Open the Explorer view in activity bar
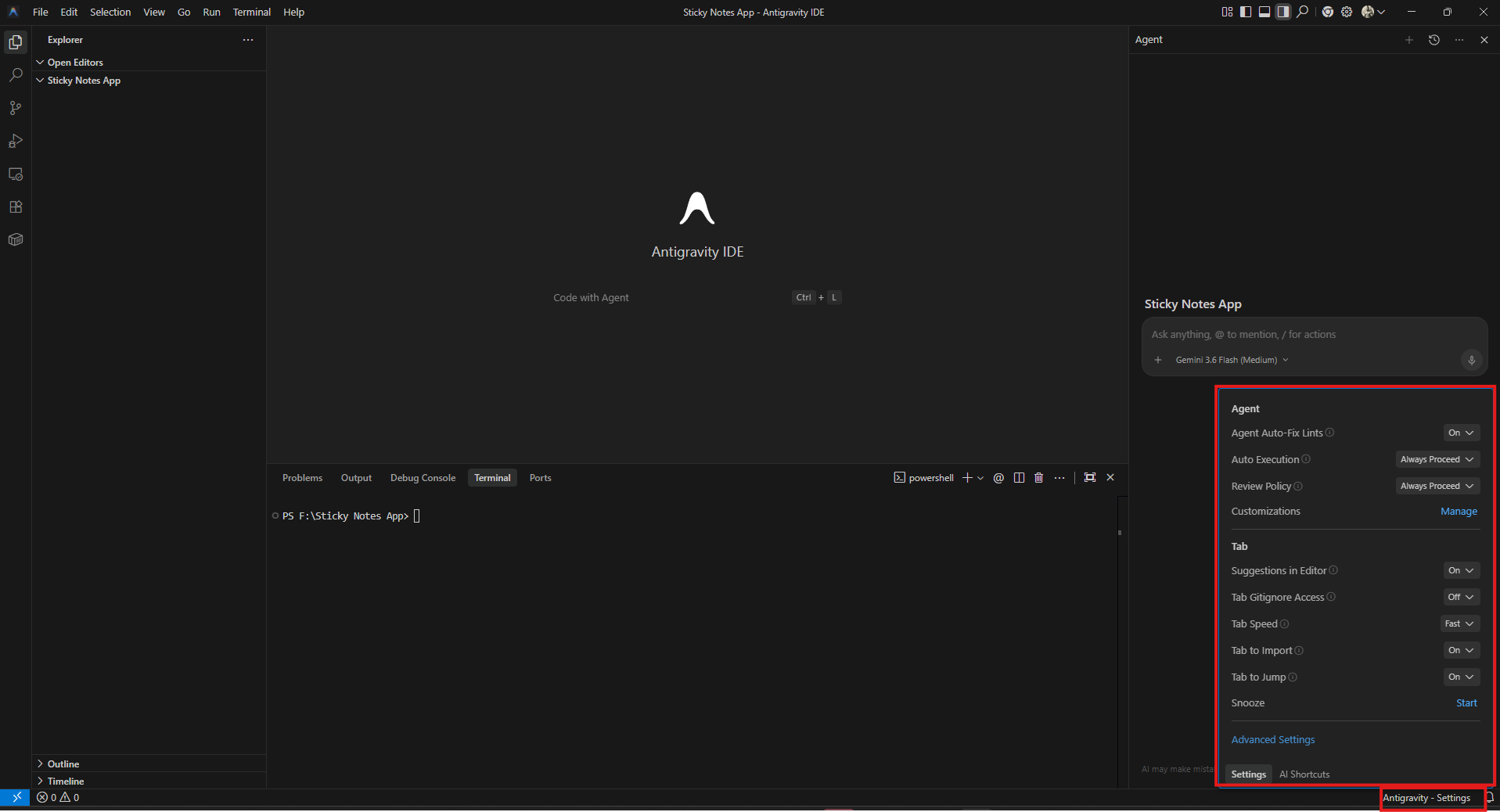Viewport: 1500px width, 812px height. pyautogui.click(x=16, y=42)
